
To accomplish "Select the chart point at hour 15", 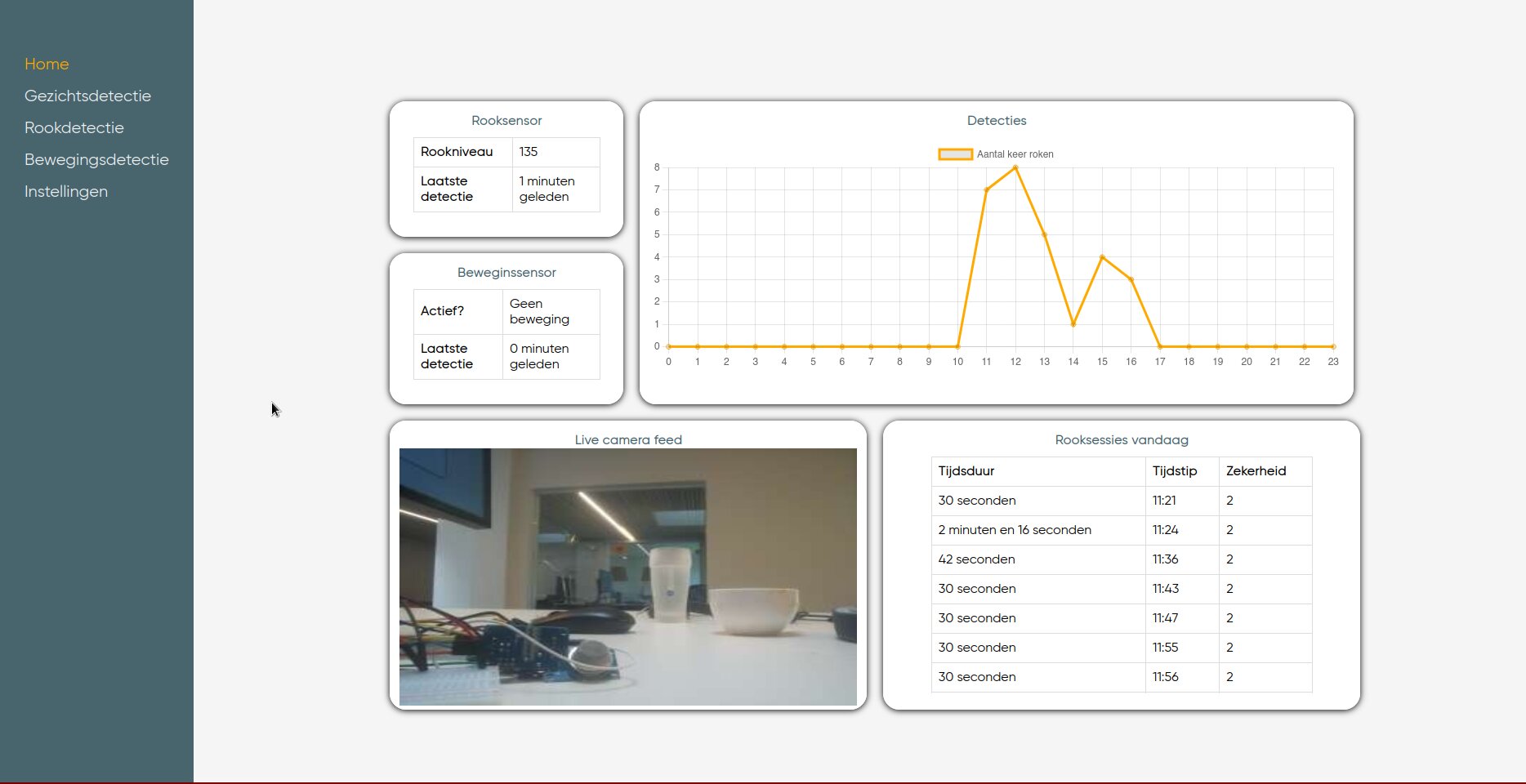I will pos(1102,257).
